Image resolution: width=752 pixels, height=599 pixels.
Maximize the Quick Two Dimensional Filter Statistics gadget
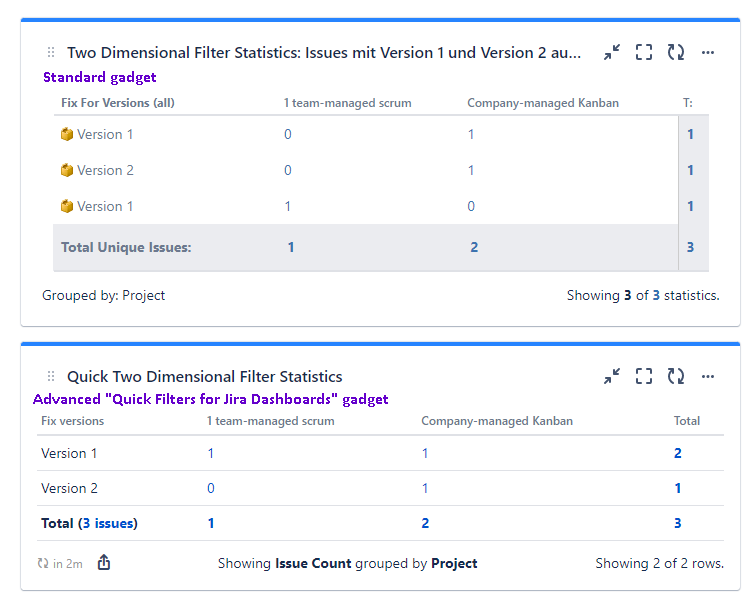(x=644, y=376)
